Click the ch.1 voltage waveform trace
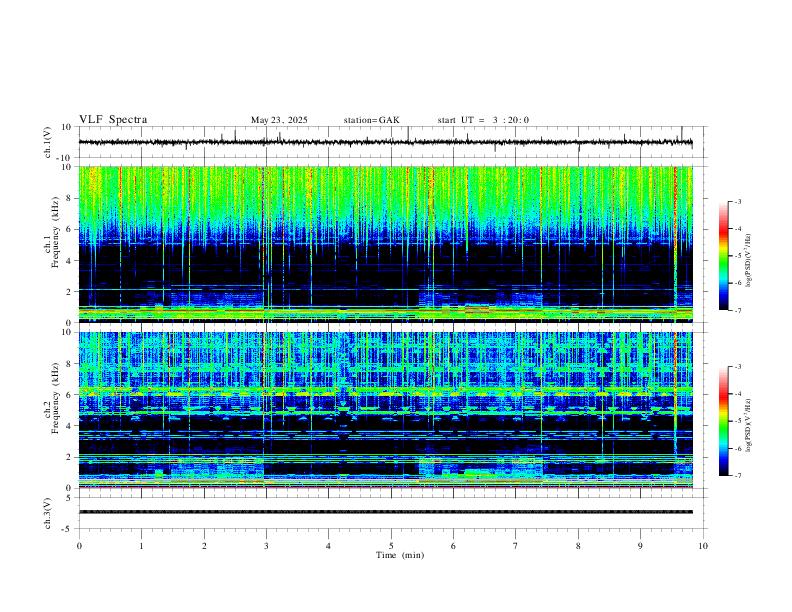The height and width of the screenshot is (612, 792). click(385, 142)
